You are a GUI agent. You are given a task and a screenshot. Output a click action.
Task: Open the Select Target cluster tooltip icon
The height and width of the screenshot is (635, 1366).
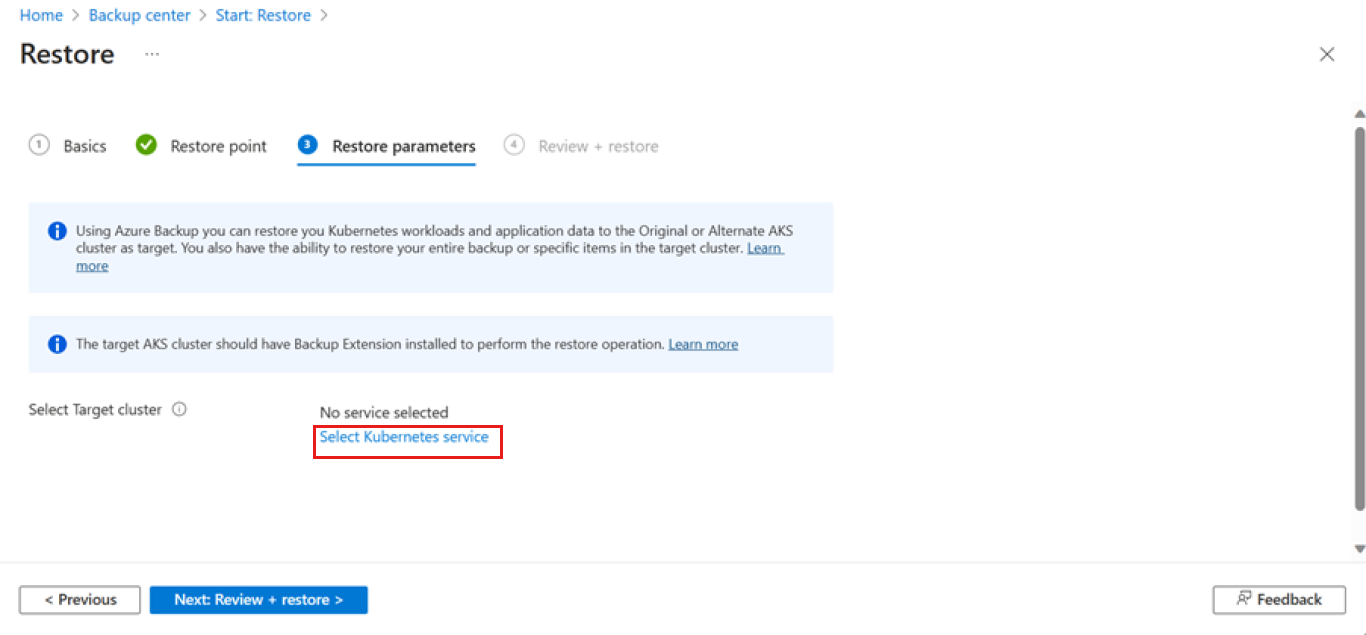[179, 408]
